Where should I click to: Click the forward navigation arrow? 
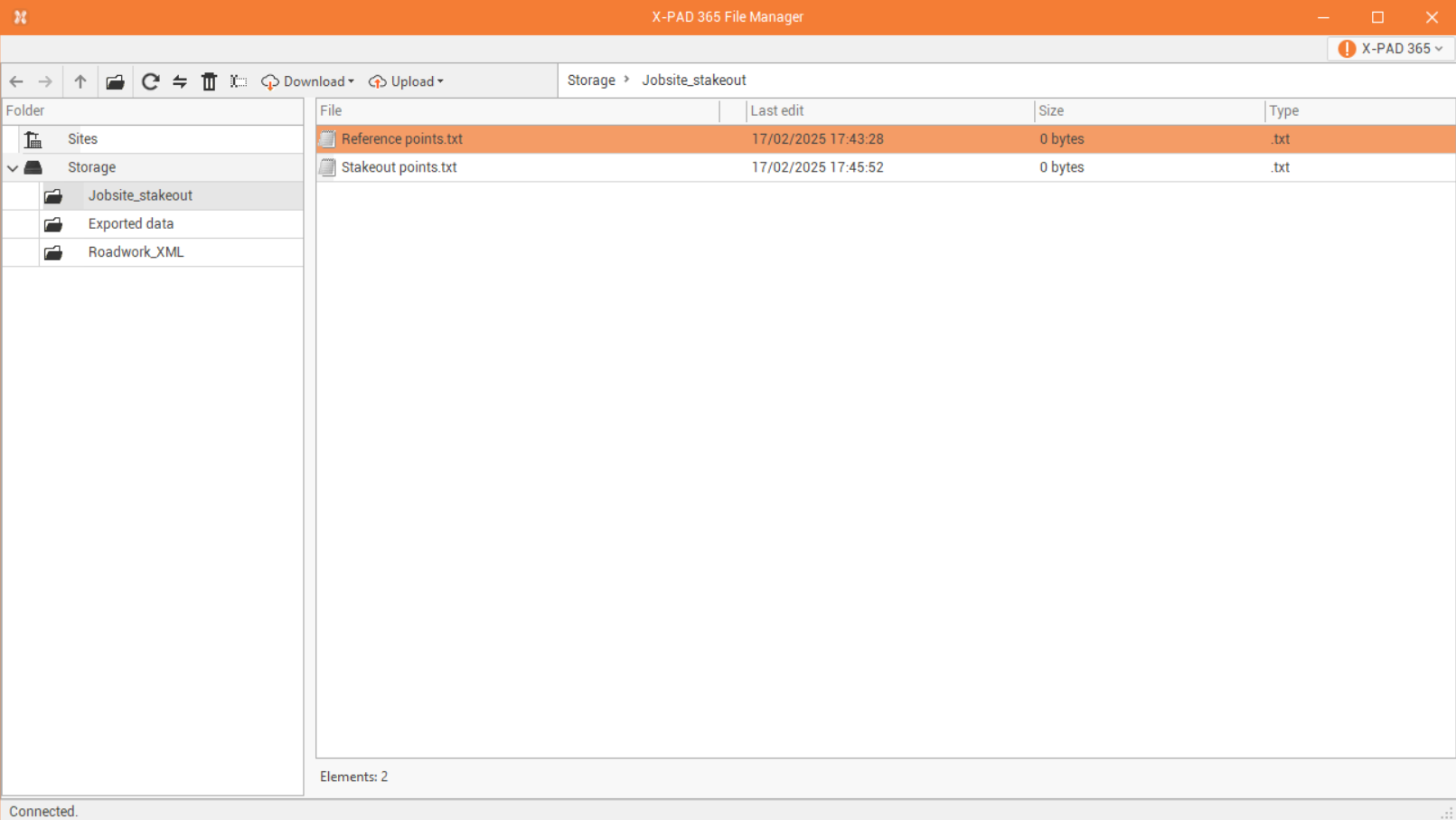[x=45, y=81]
